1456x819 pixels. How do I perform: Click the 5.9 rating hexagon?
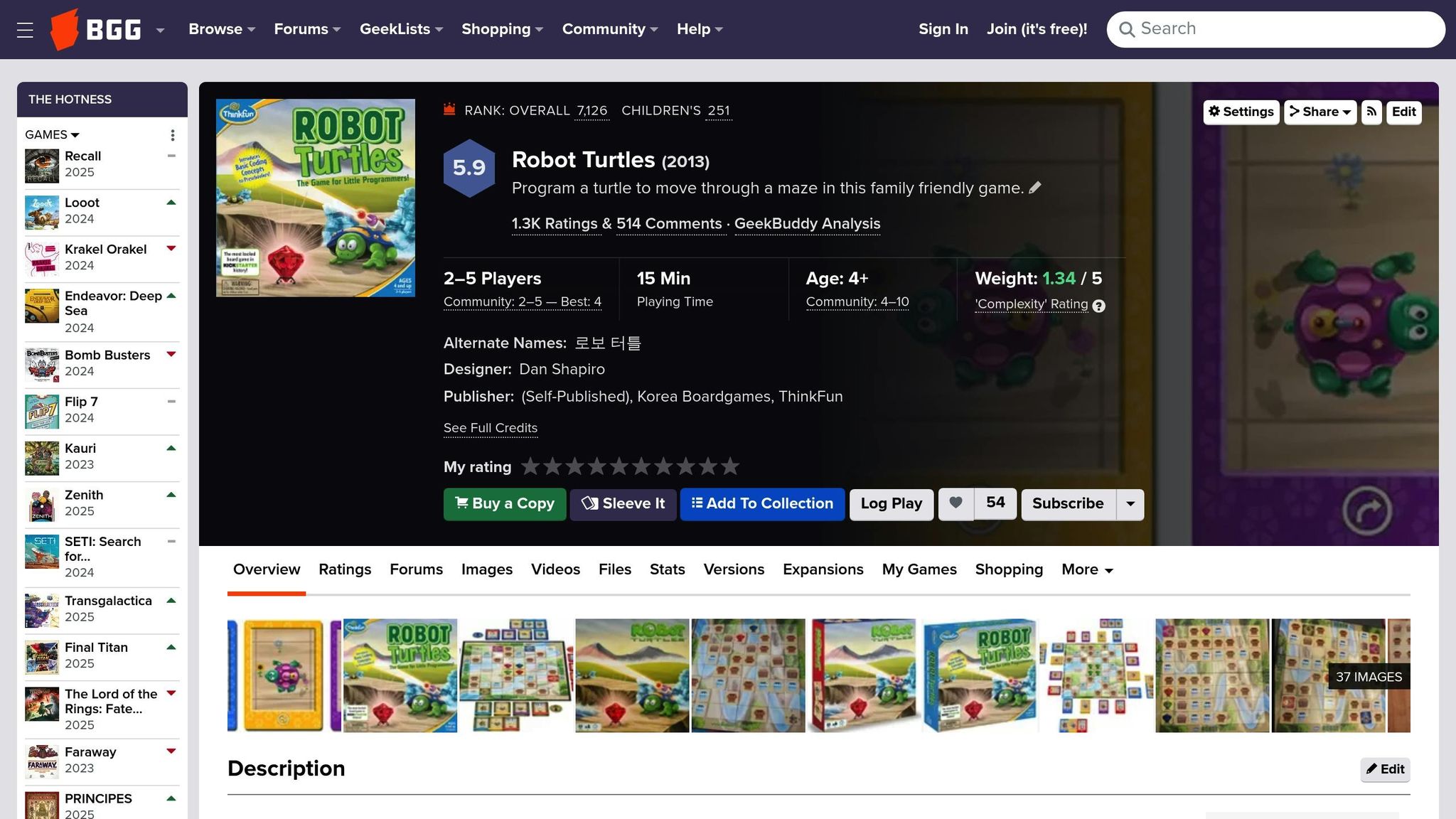coord(469,168)
